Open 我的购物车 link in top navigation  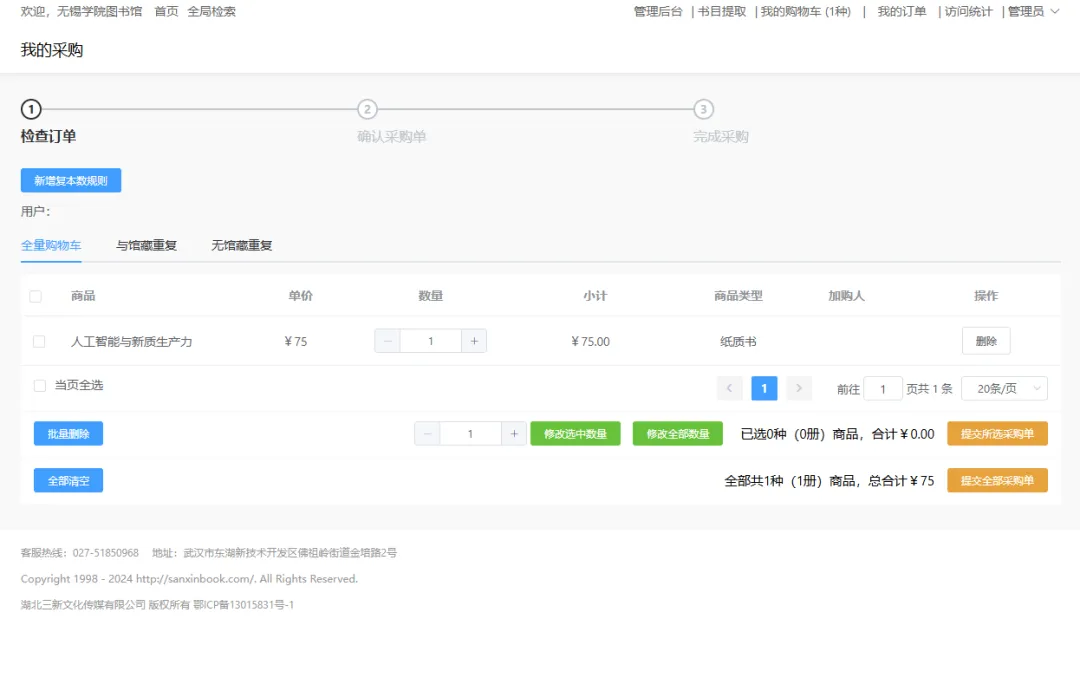(x=805, y=12)
